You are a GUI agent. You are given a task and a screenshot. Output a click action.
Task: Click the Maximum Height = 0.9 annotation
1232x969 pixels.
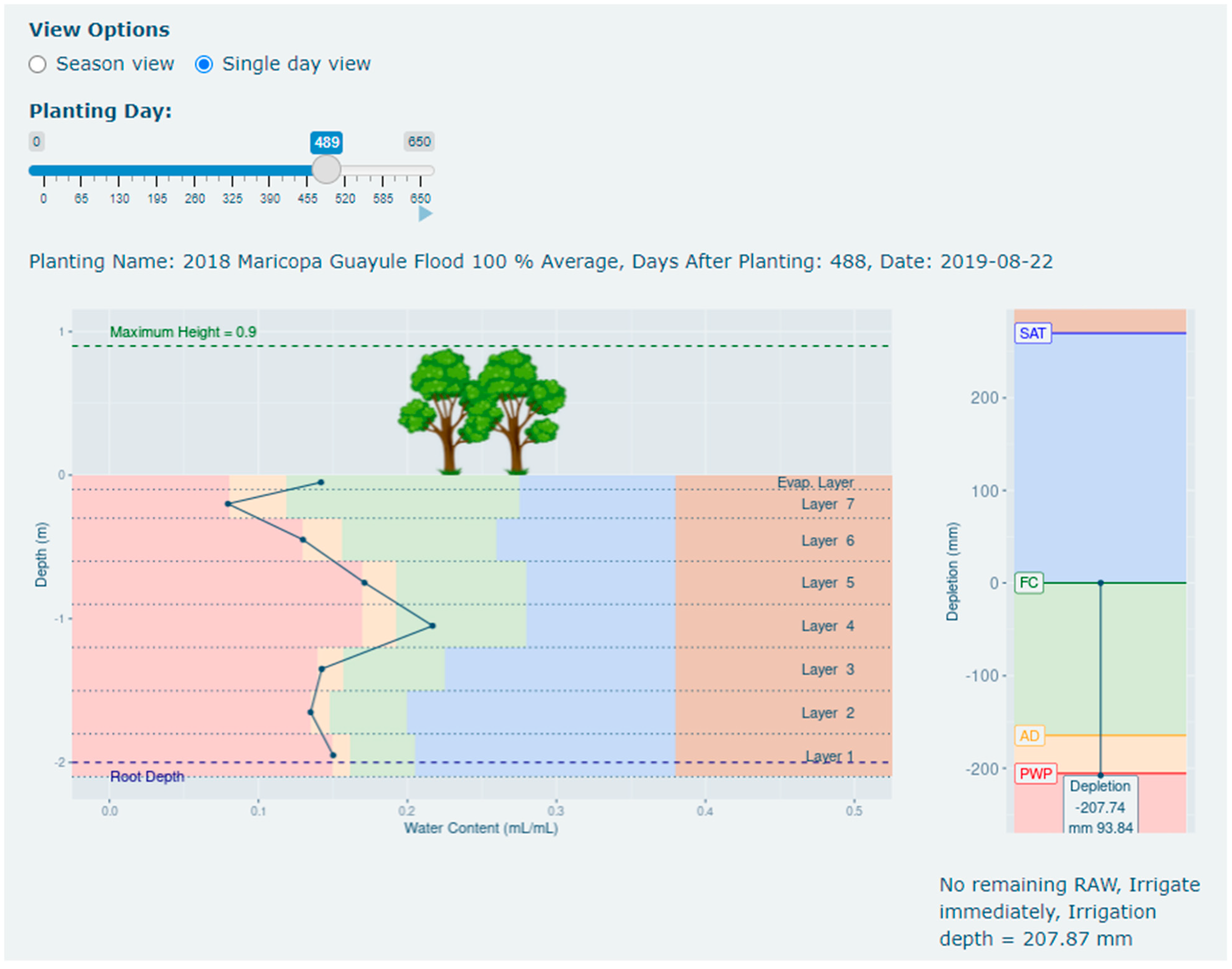[x=183, y=332]
